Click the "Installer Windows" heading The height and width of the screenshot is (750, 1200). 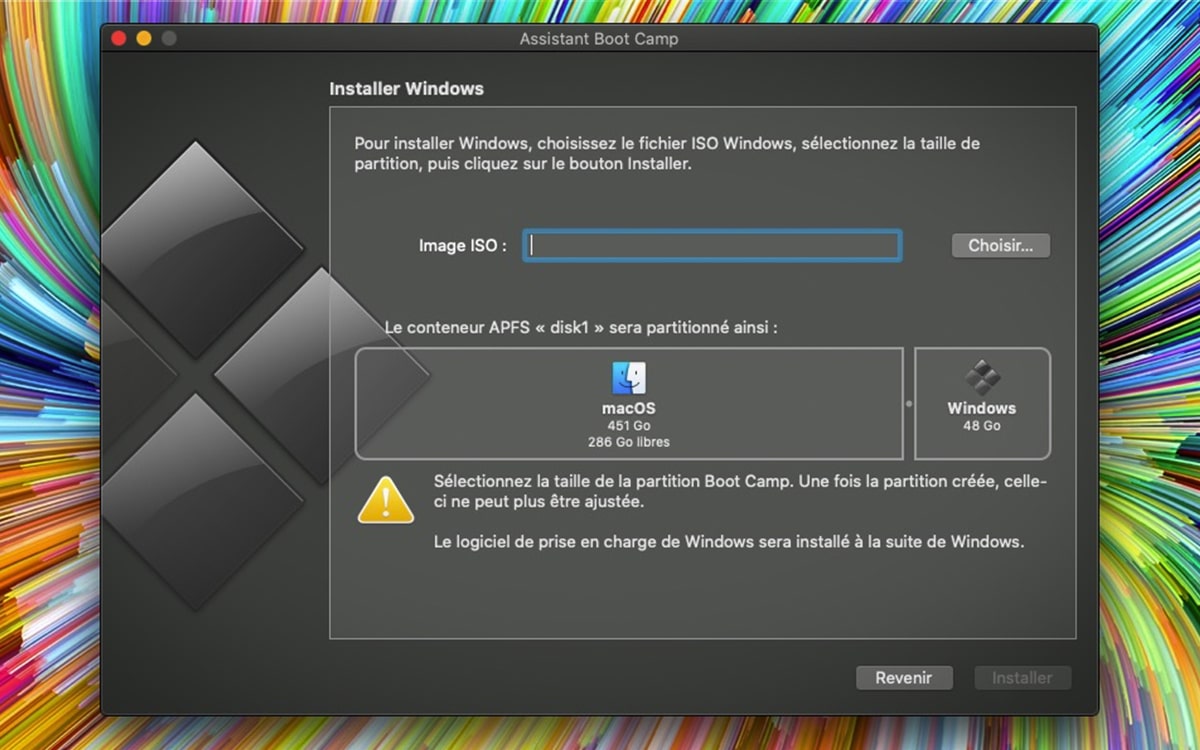(x=406, y=89)
